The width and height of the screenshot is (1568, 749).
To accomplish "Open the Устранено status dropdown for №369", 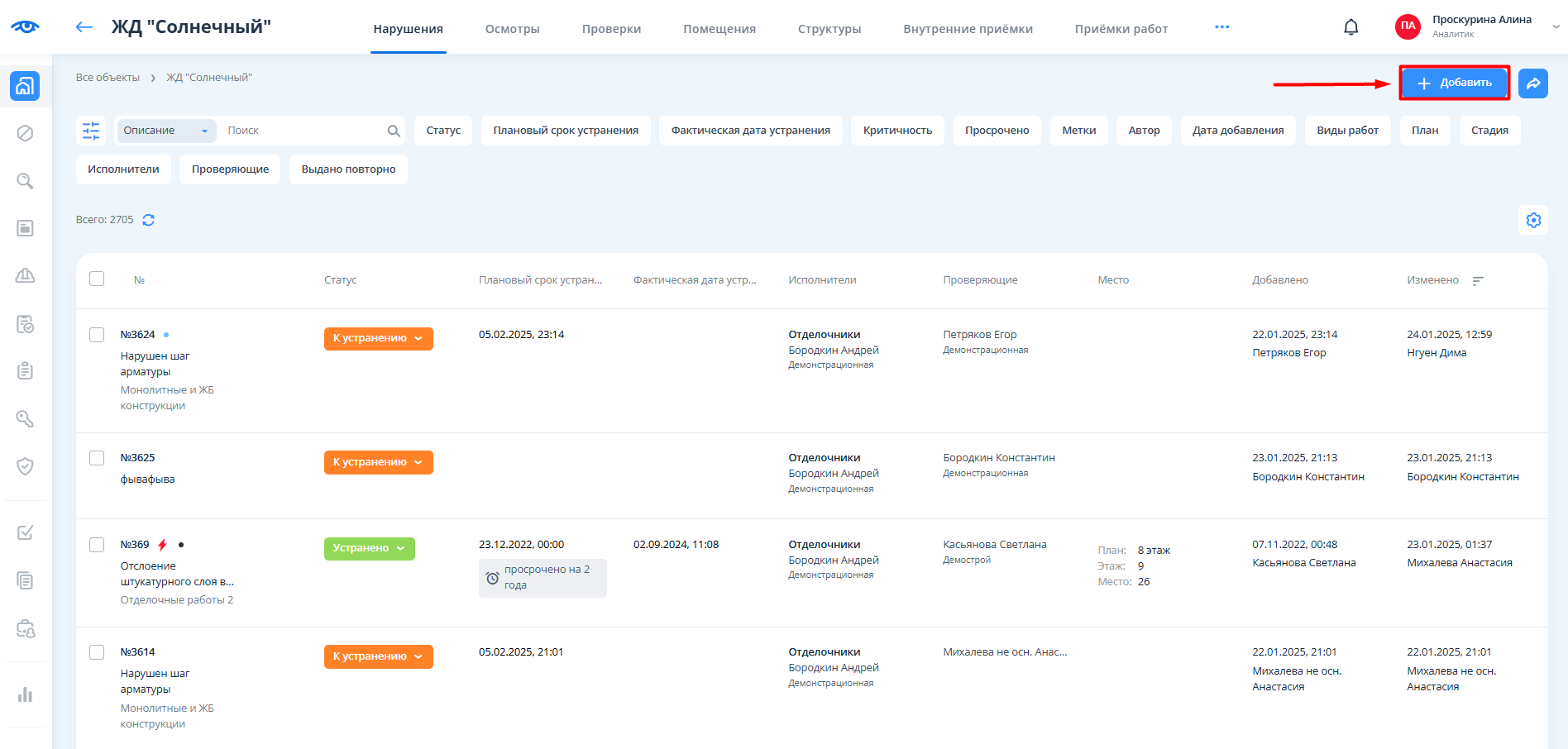I will [x=369, y=548].
